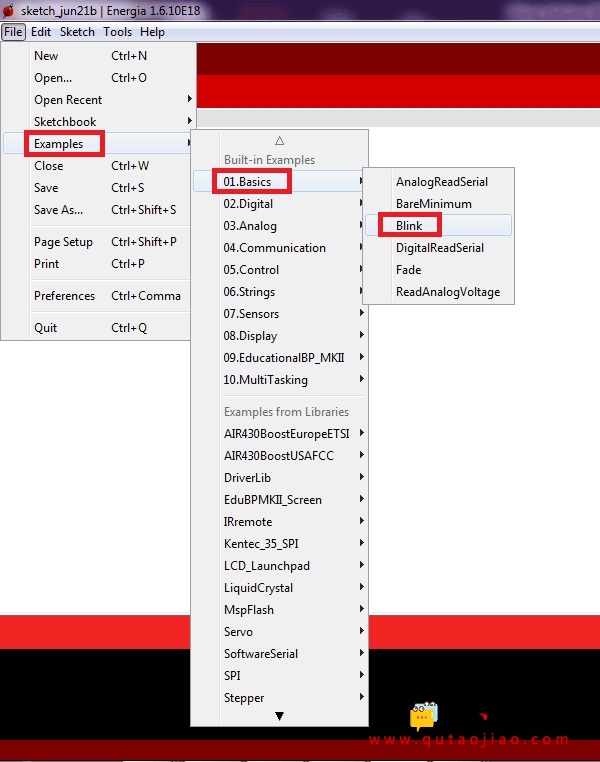Expand the 02.Digital examples submenu
Viewport: 600px width, 762px height.
[279, 204]
